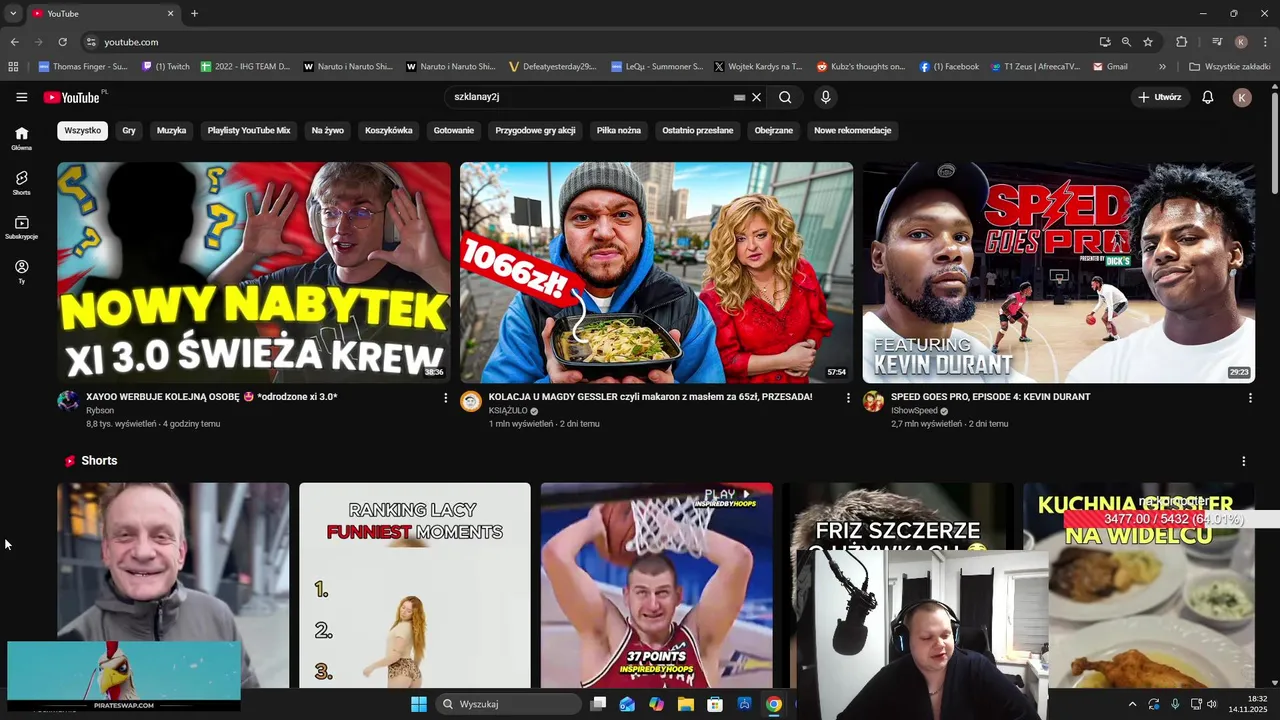
Task: Open the Twitch bookmark
Action: point(166,67)
